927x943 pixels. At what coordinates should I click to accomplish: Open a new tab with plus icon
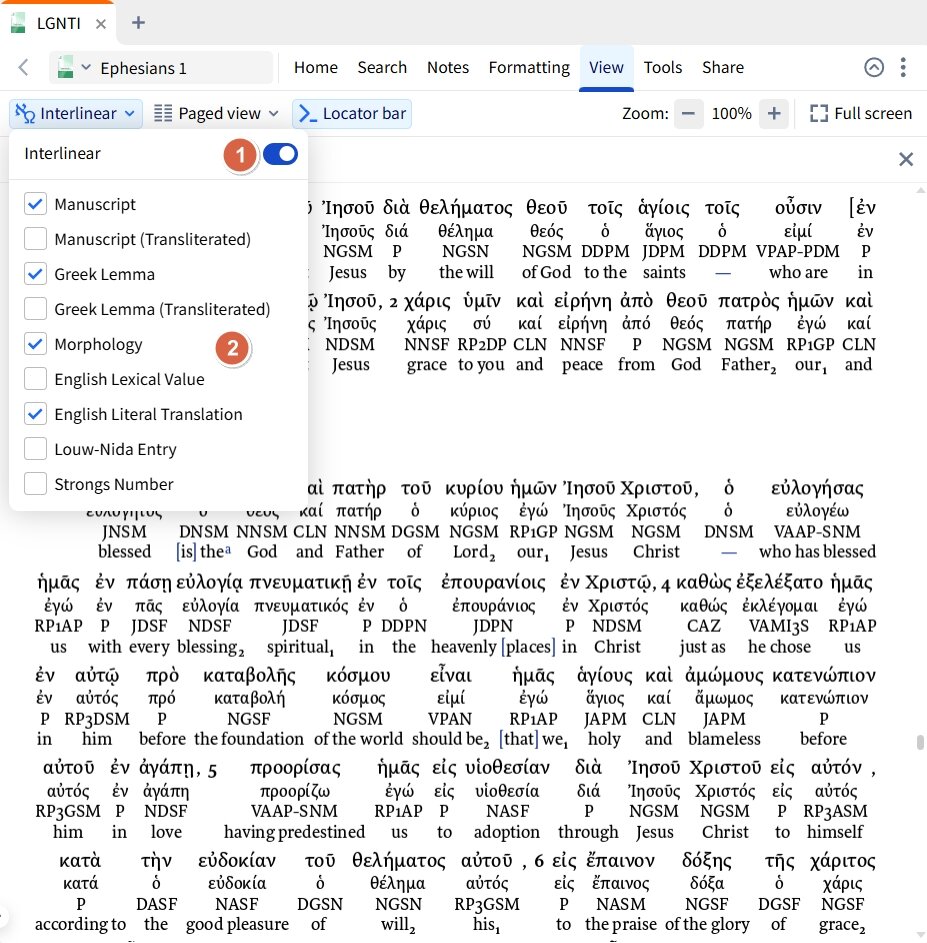pos(138,22)
